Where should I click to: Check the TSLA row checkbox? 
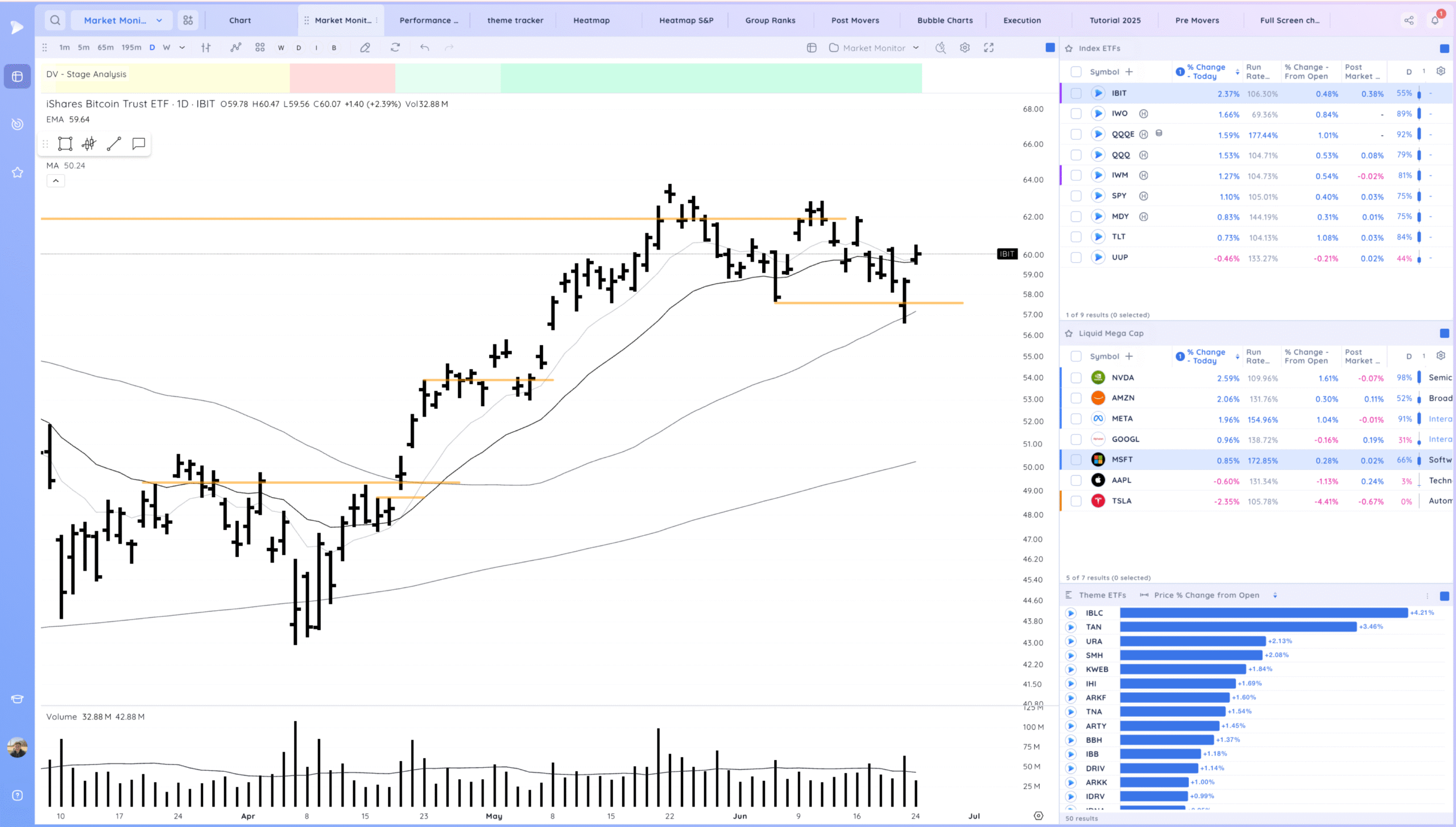pos(1076,501)
